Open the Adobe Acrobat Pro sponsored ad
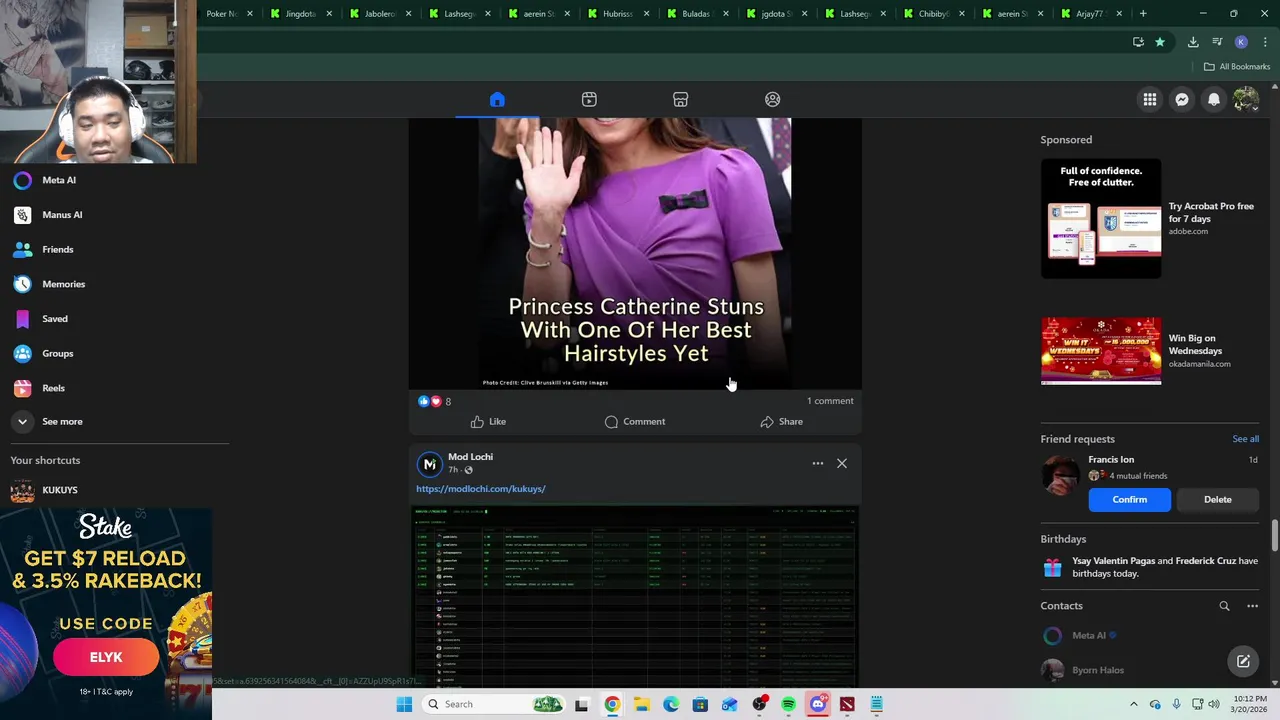The image size is (1280, 720). 1150,218
